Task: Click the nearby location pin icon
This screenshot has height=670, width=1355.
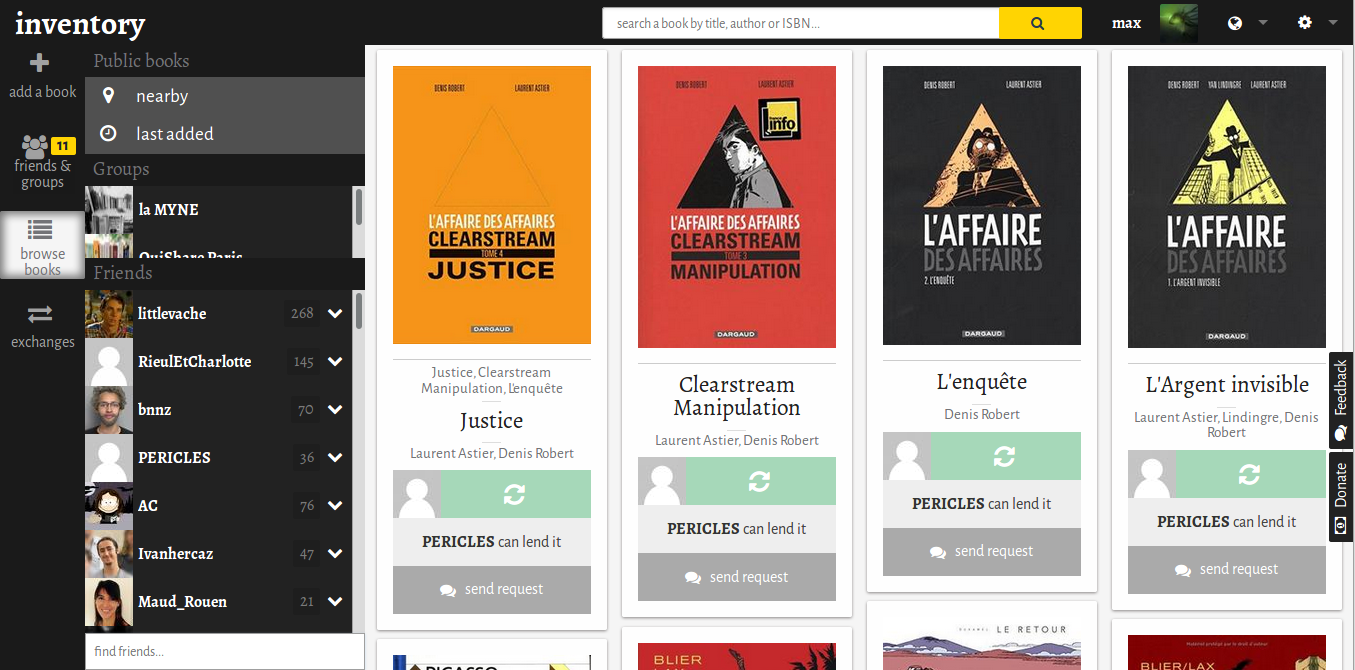Action: 108,96
